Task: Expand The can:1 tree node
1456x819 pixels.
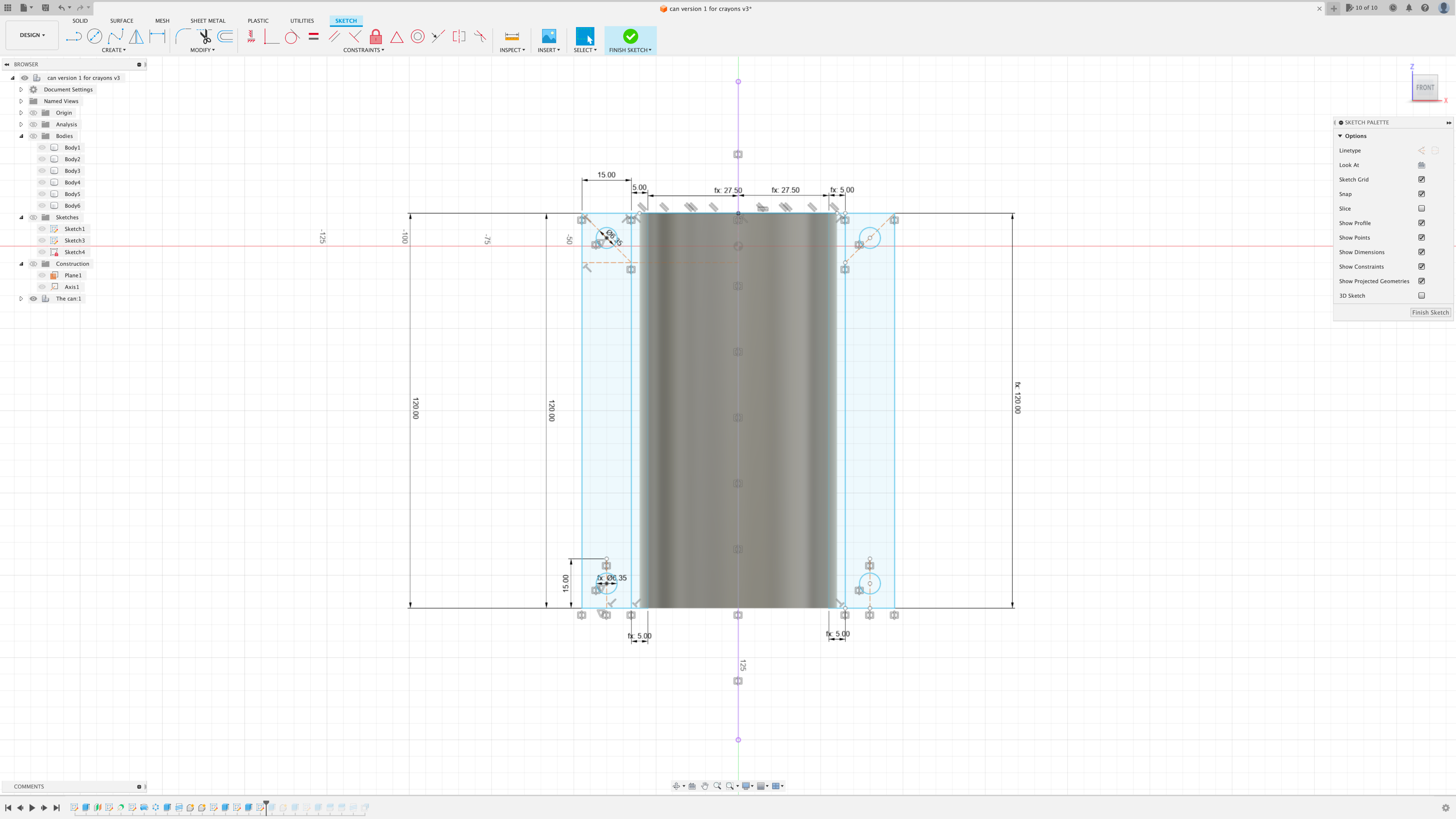Action: (21, 299)
